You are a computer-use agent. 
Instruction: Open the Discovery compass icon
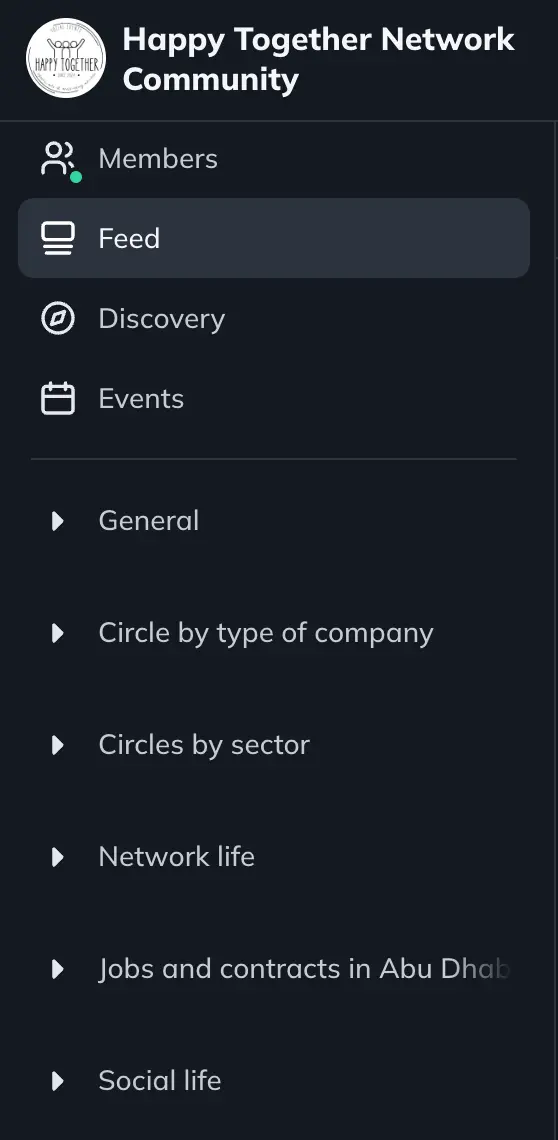point(57,318)
